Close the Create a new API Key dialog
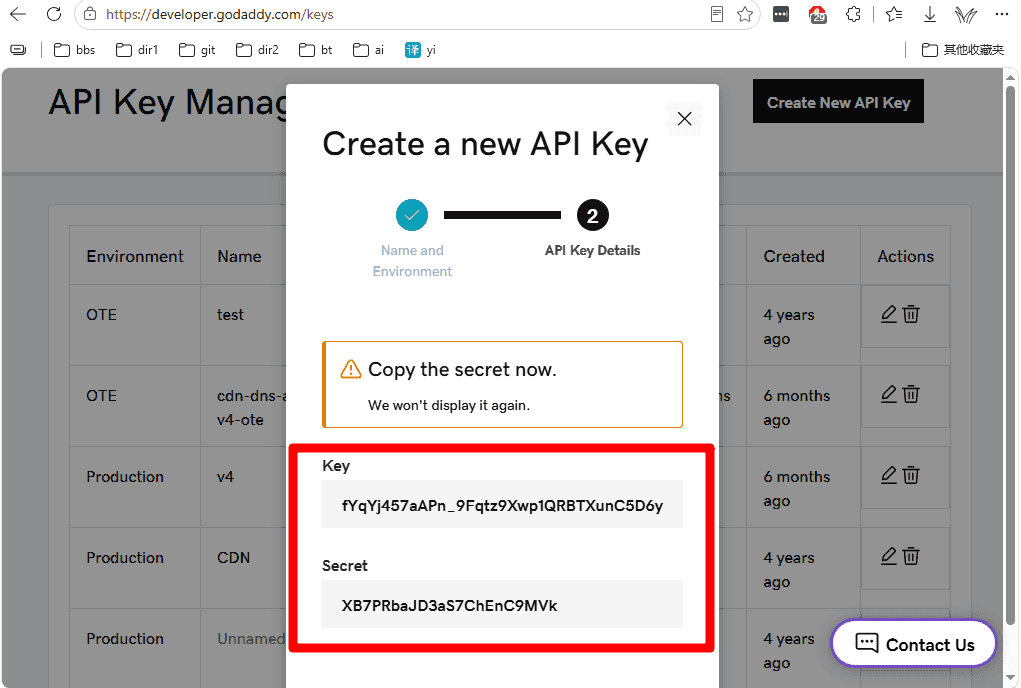Screen dimensions: 1021x688 point(684,118)
